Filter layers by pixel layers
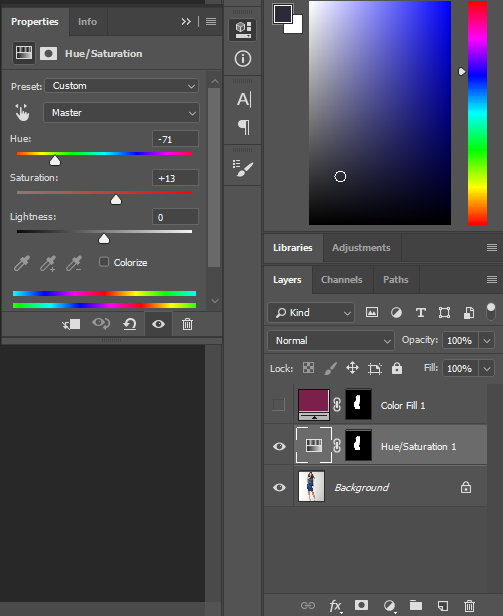 point(372,312)
